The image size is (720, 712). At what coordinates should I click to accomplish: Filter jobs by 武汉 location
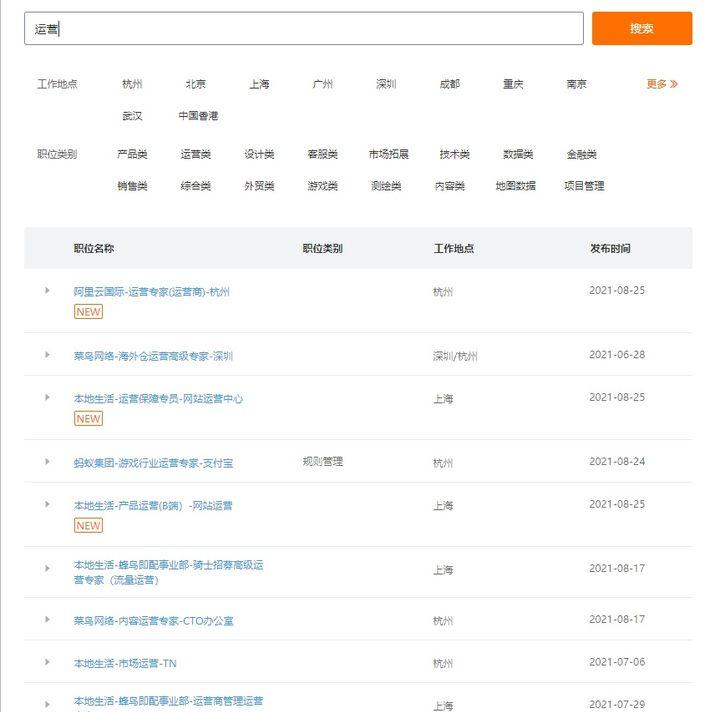132,116
